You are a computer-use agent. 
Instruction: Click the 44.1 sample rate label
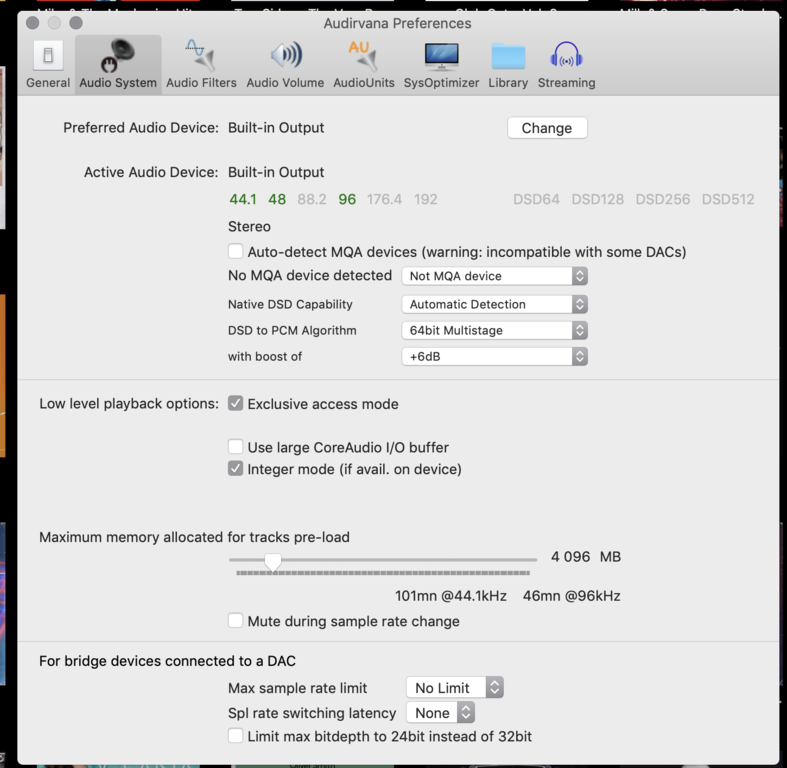(x=243, y=199)
